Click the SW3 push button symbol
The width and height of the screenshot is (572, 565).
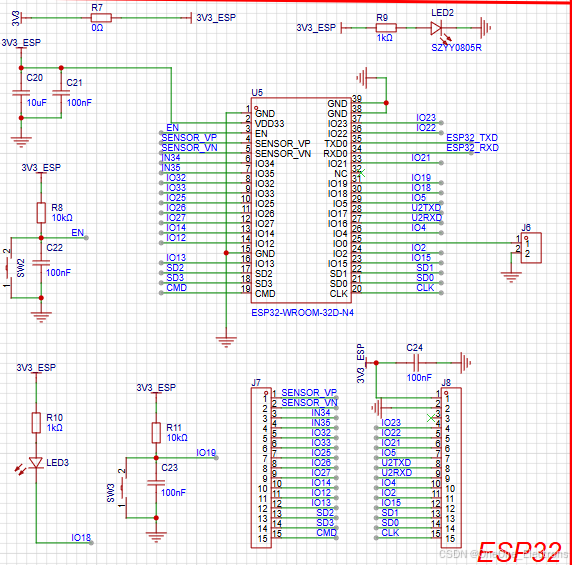[123, 488]
